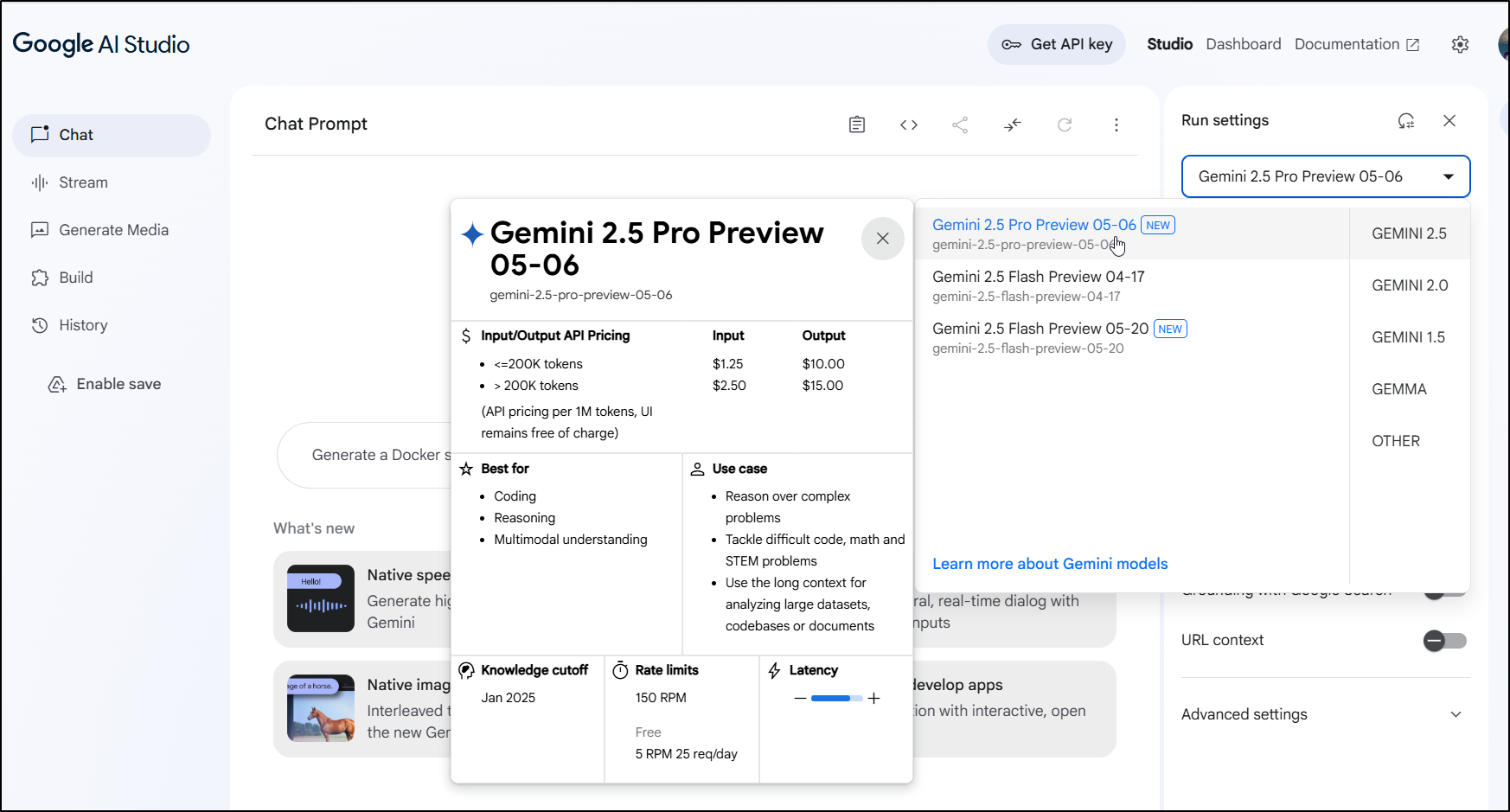Click Learn more about Gemini models link
Viewport: 1510px width, 812px height.
click(1050, 564)
